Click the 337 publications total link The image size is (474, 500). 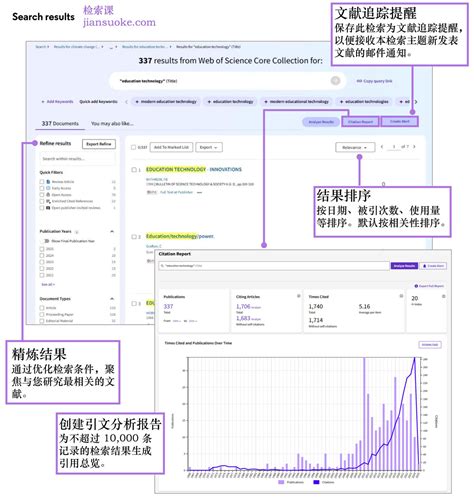click(168, 306)
